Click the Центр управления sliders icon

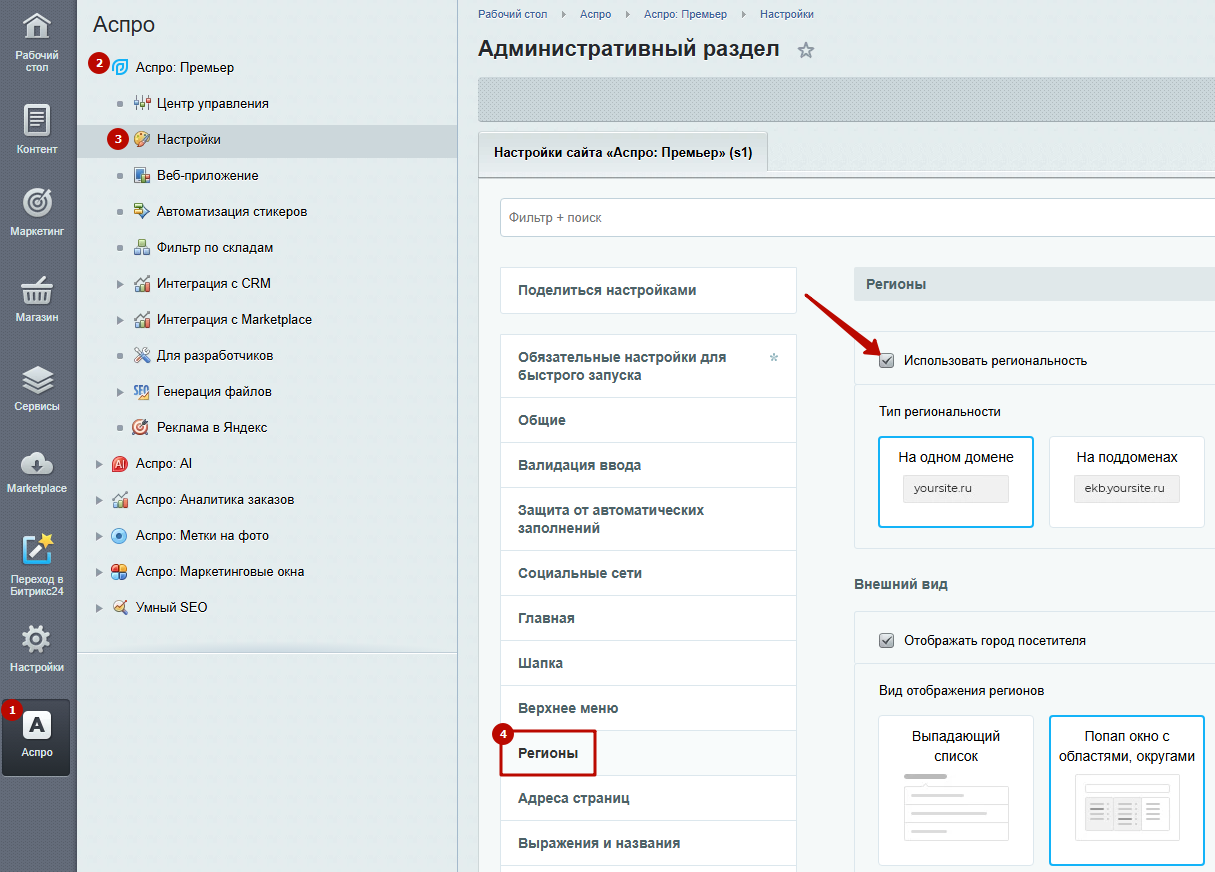point(141,104)
